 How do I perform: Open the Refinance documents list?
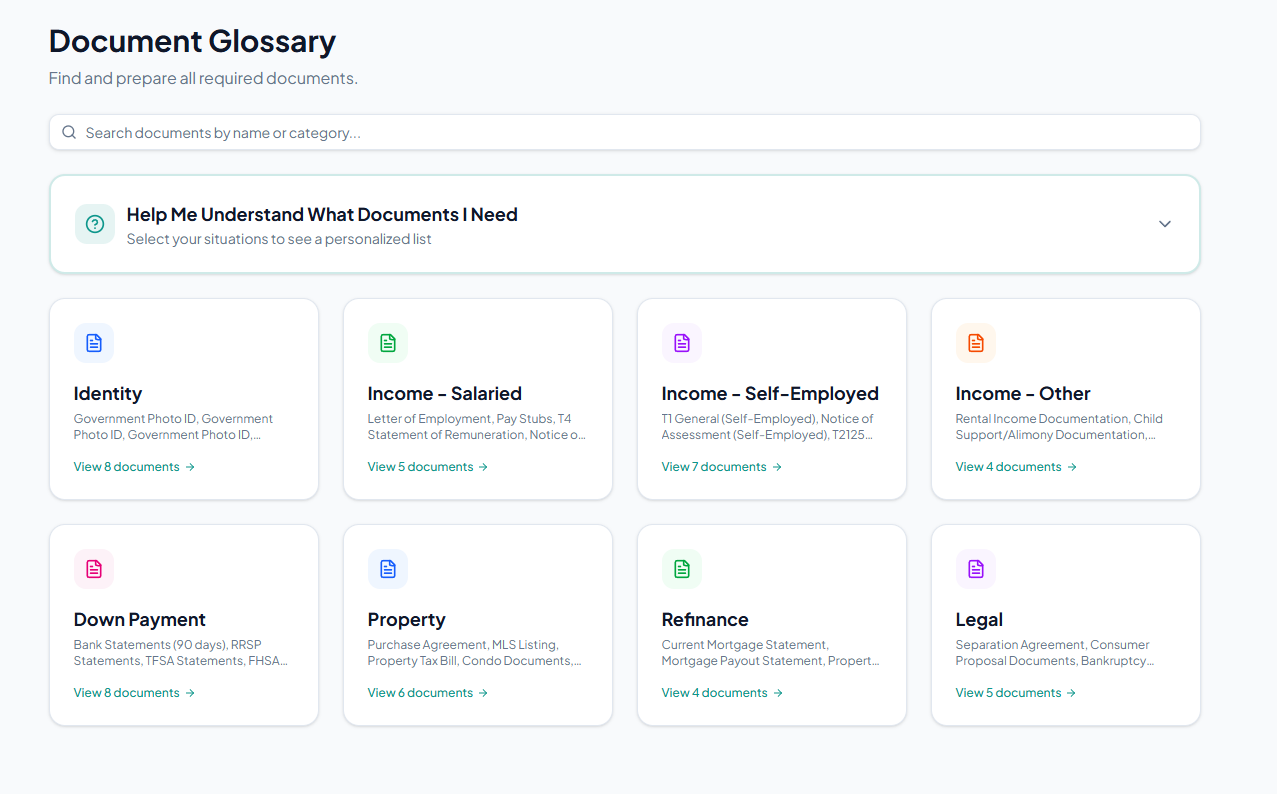click(x=721, y=692)
